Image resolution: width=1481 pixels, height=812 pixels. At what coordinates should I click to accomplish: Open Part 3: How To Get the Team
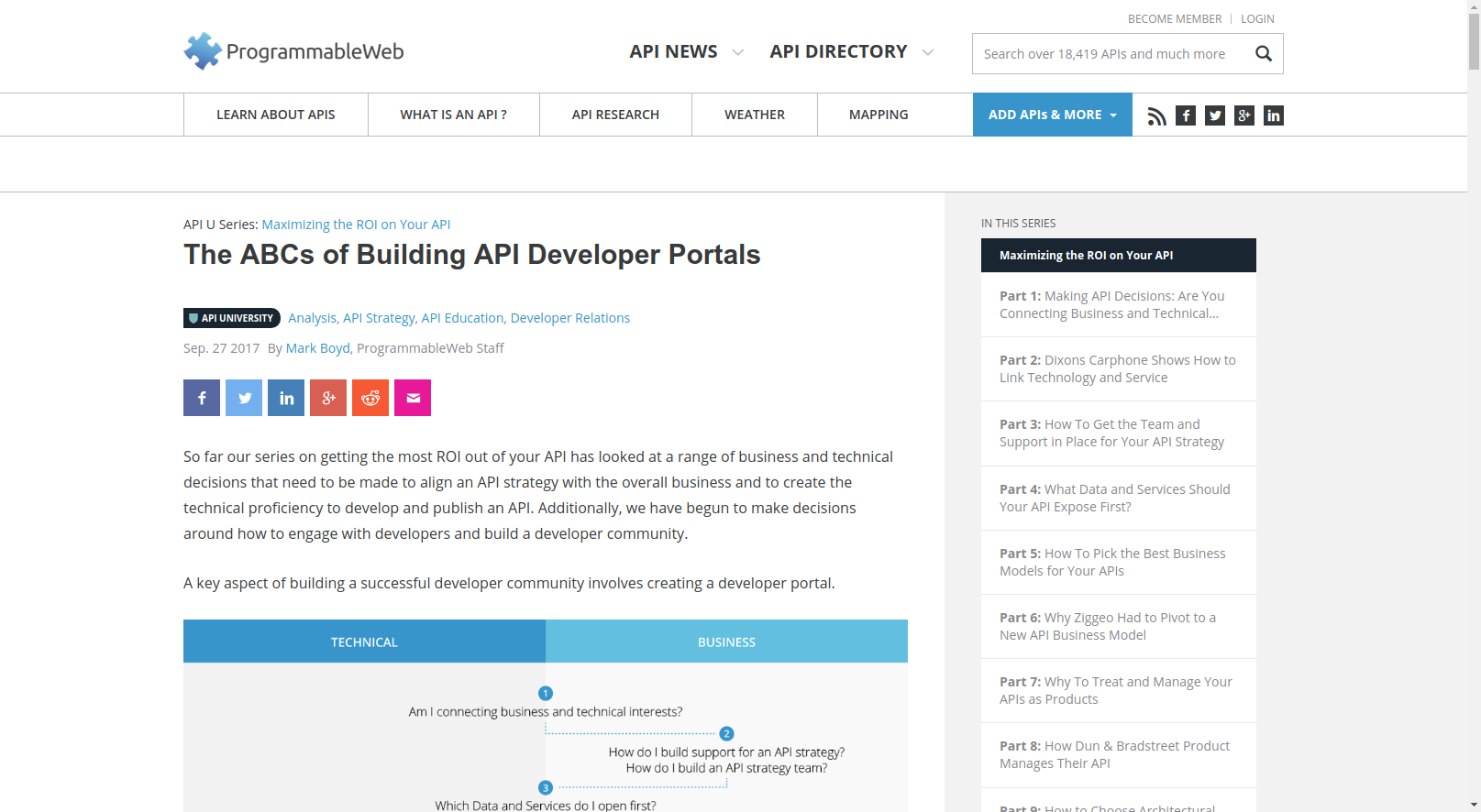(x=1119, y=433)
